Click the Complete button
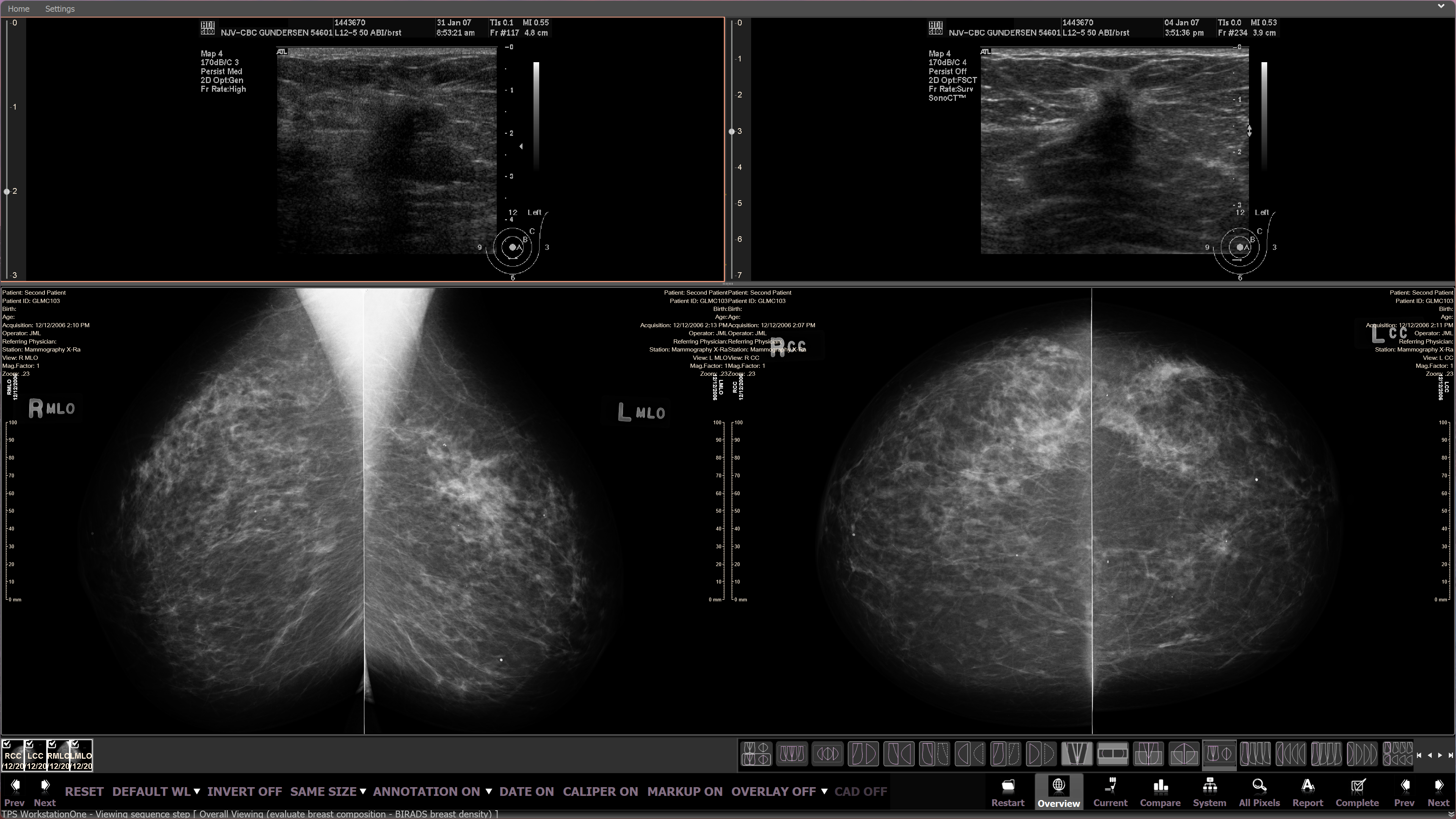The width and height of the screenshot is (1456, 819). [x=1357, y=792]
